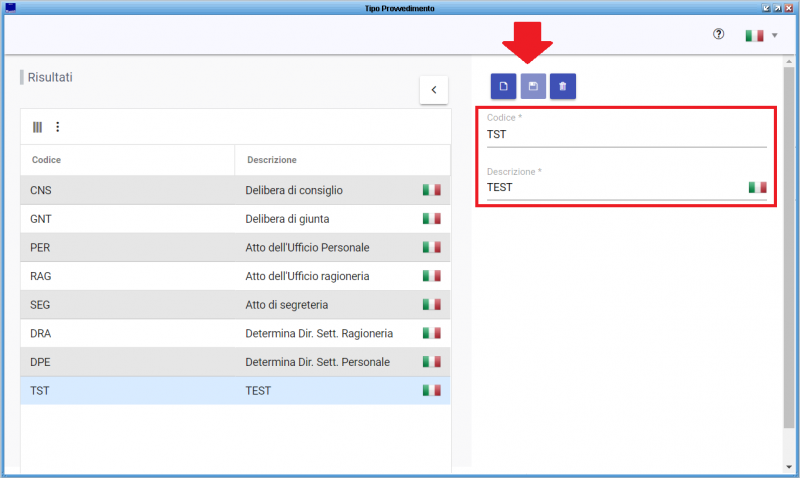Viewport: 800px width, 478px height.
Task: Click the Risultati section heading
Action: pyautogui.click(x=50, y=77)
